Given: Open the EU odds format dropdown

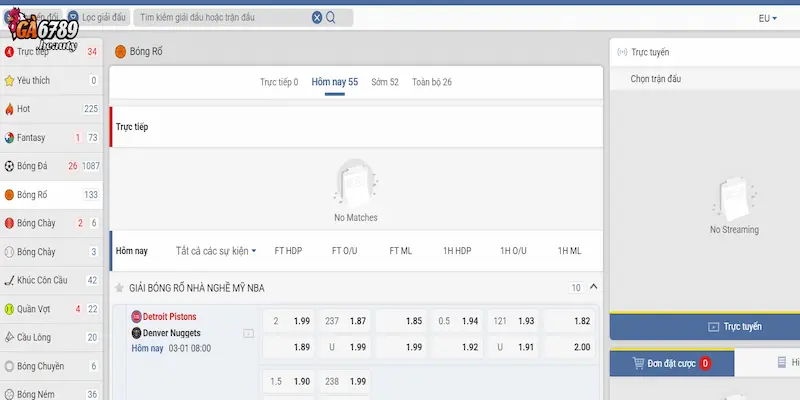Looking at the screenshot, I should pos(767,18).
